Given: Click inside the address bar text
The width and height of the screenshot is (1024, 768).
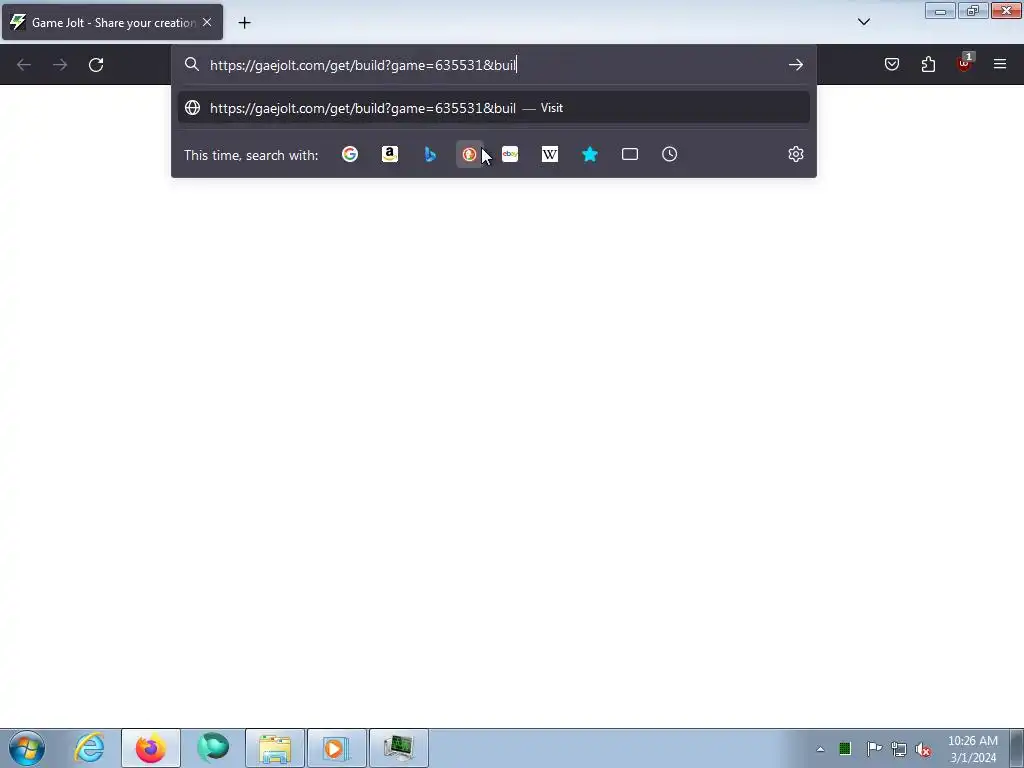Looking at the screenshot, I should point(363,65).
